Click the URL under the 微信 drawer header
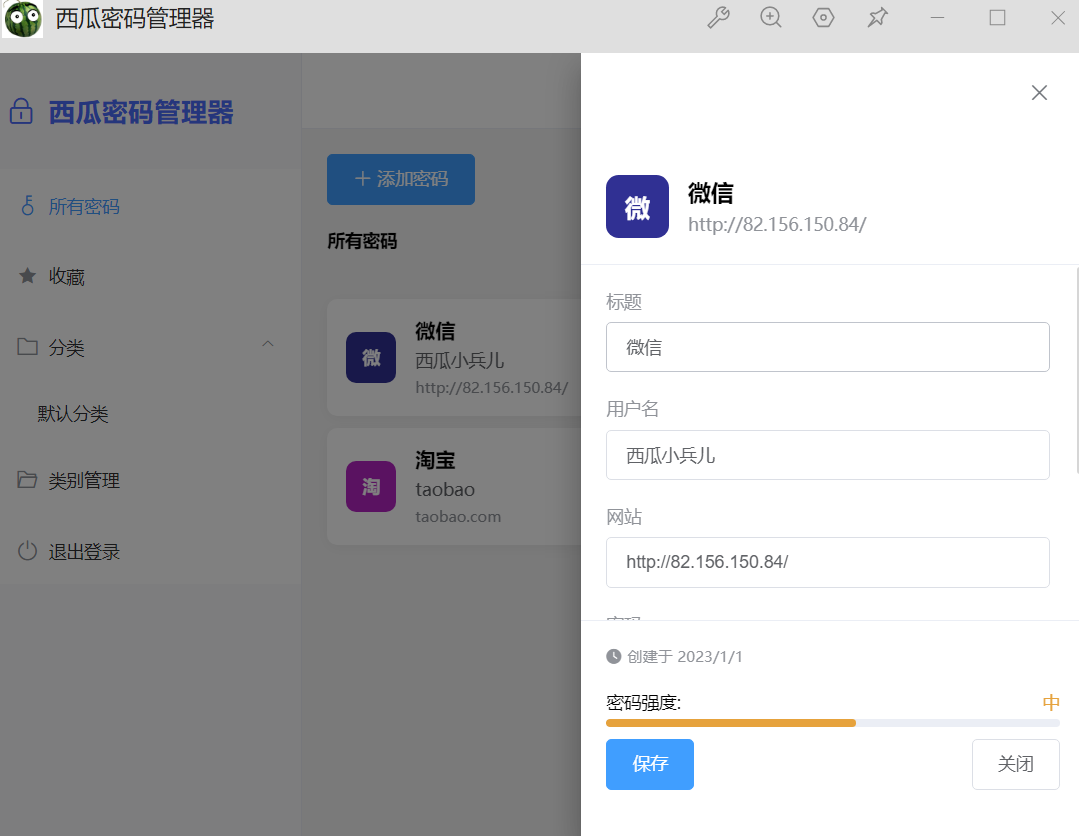This screenshot has height=836, width=1079. 777,224
